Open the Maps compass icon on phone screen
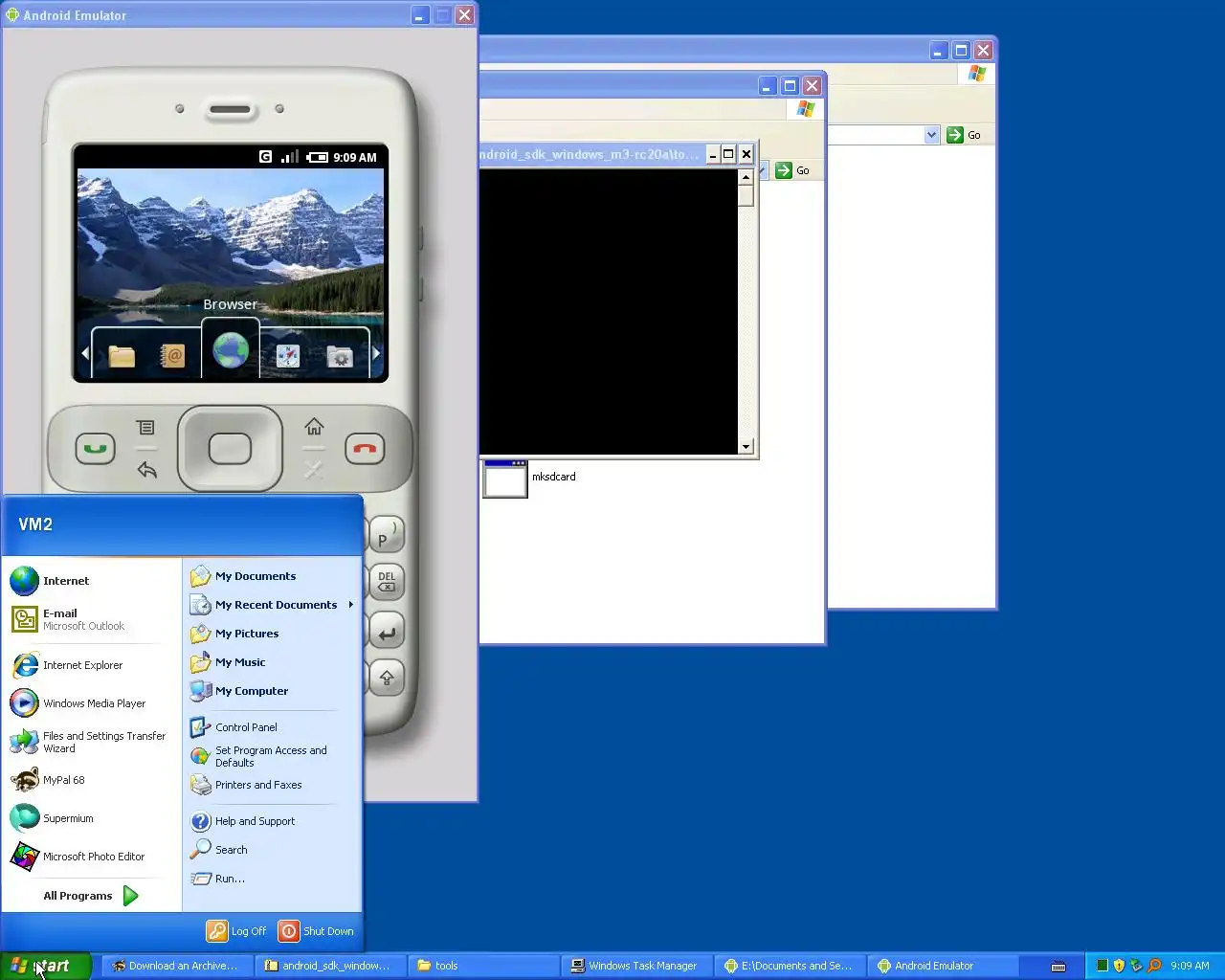The height and width of the screenshot is (980, 1225). pos(287,356)
